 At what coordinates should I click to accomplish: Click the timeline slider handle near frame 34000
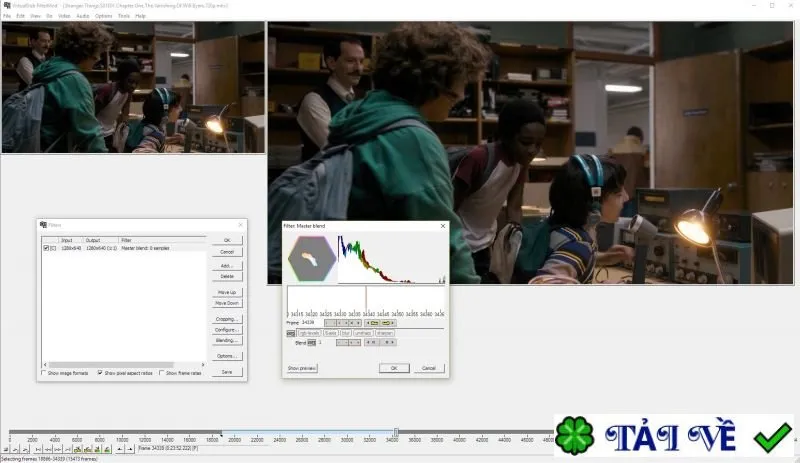pos(396,432)
